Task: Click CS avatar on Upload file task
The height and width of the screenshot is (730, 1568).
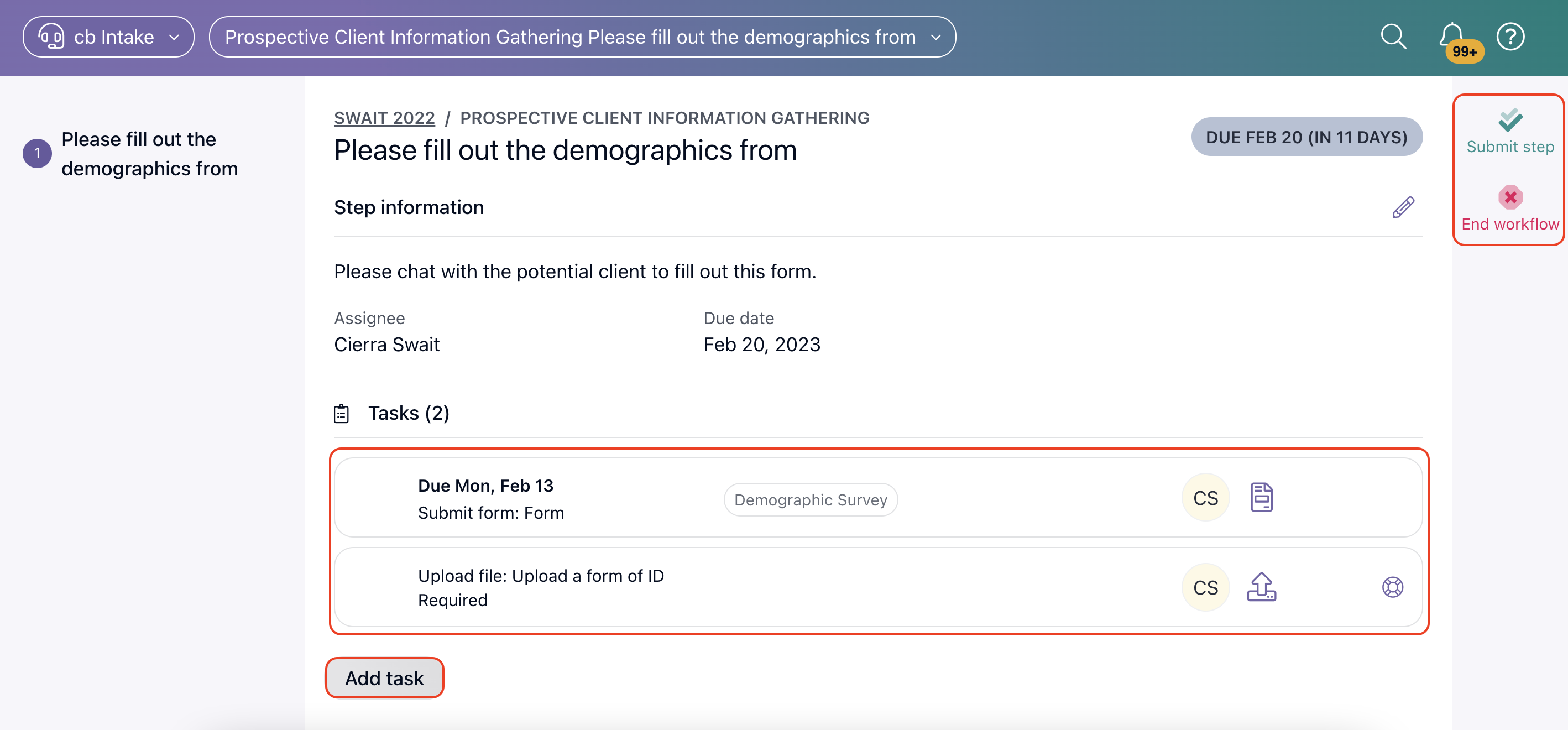Action: pos(1205,587)
